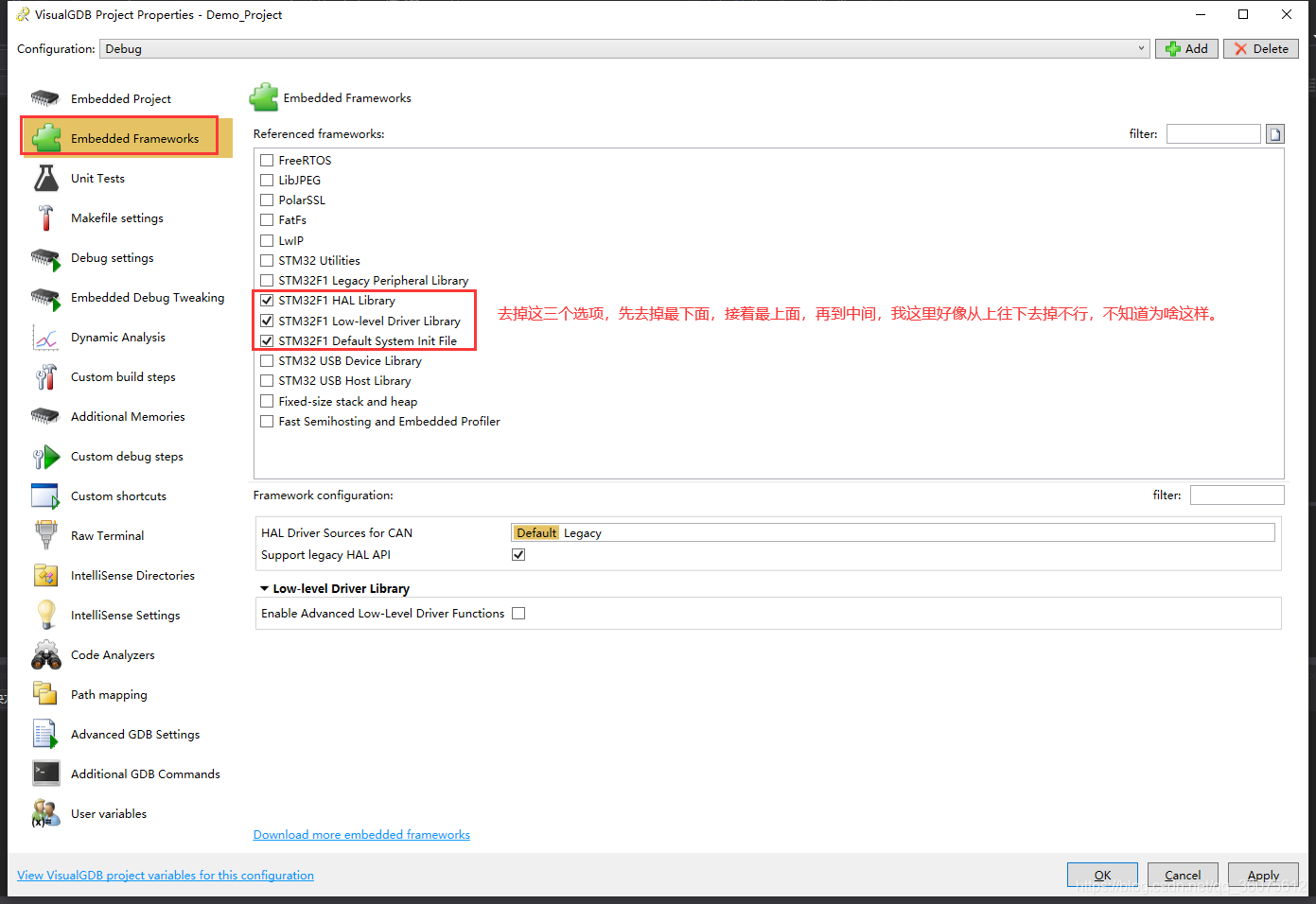Click the Custom build steps tools icon
Viewport: 1316px width, 904px height.
click(45, 377)
